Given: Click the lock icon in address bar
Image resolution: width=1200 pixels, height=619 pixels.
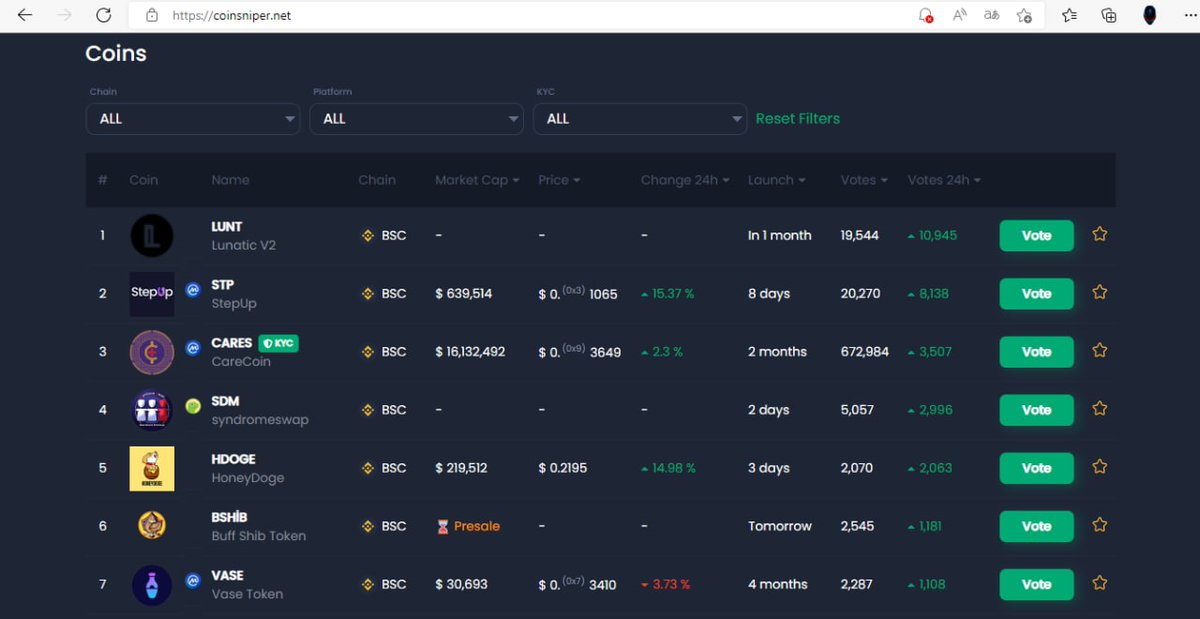Looking at the screenshot, I should pos(152,15).
